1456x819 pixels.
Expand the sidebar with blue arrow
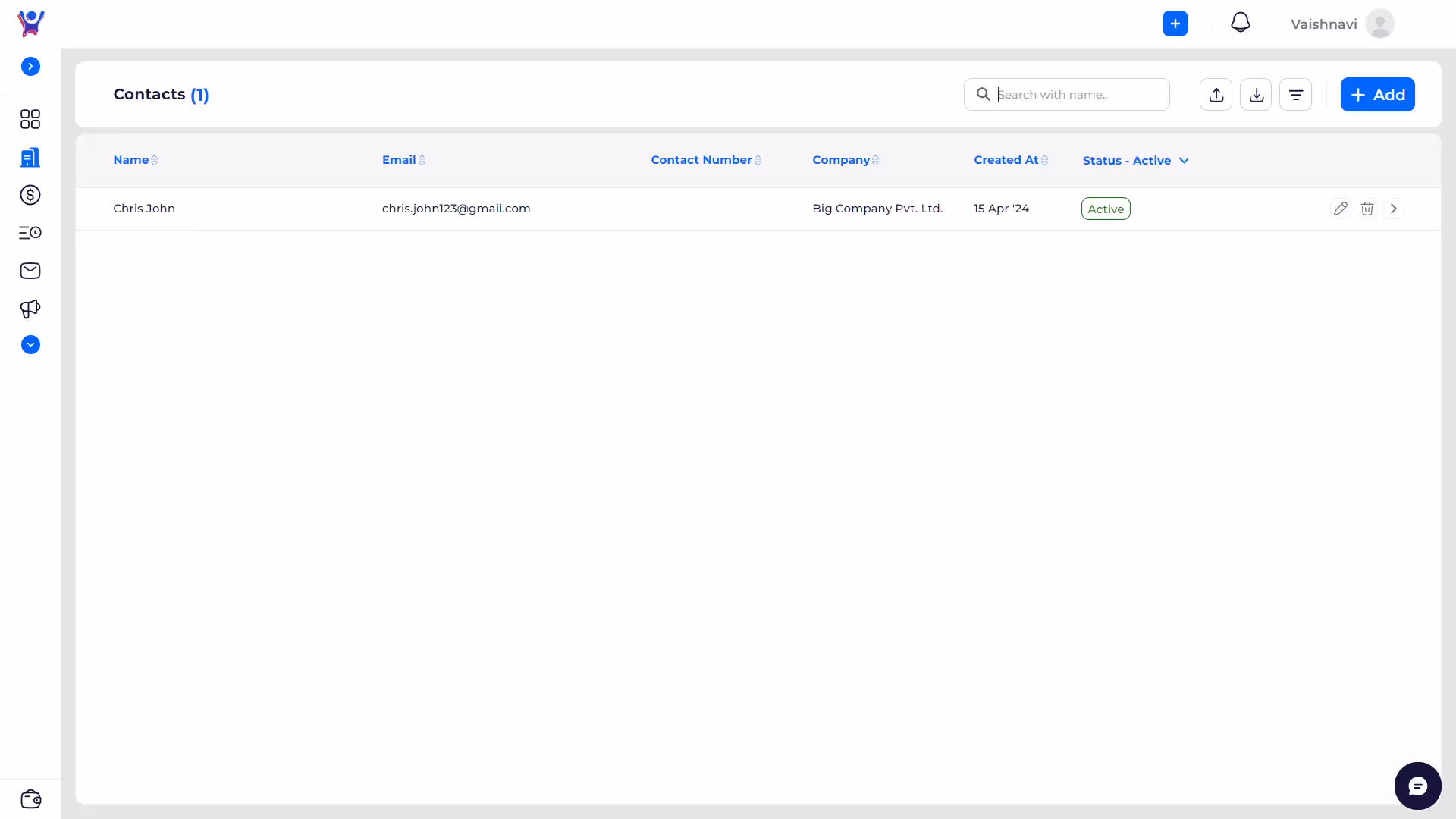coord(30,67)
